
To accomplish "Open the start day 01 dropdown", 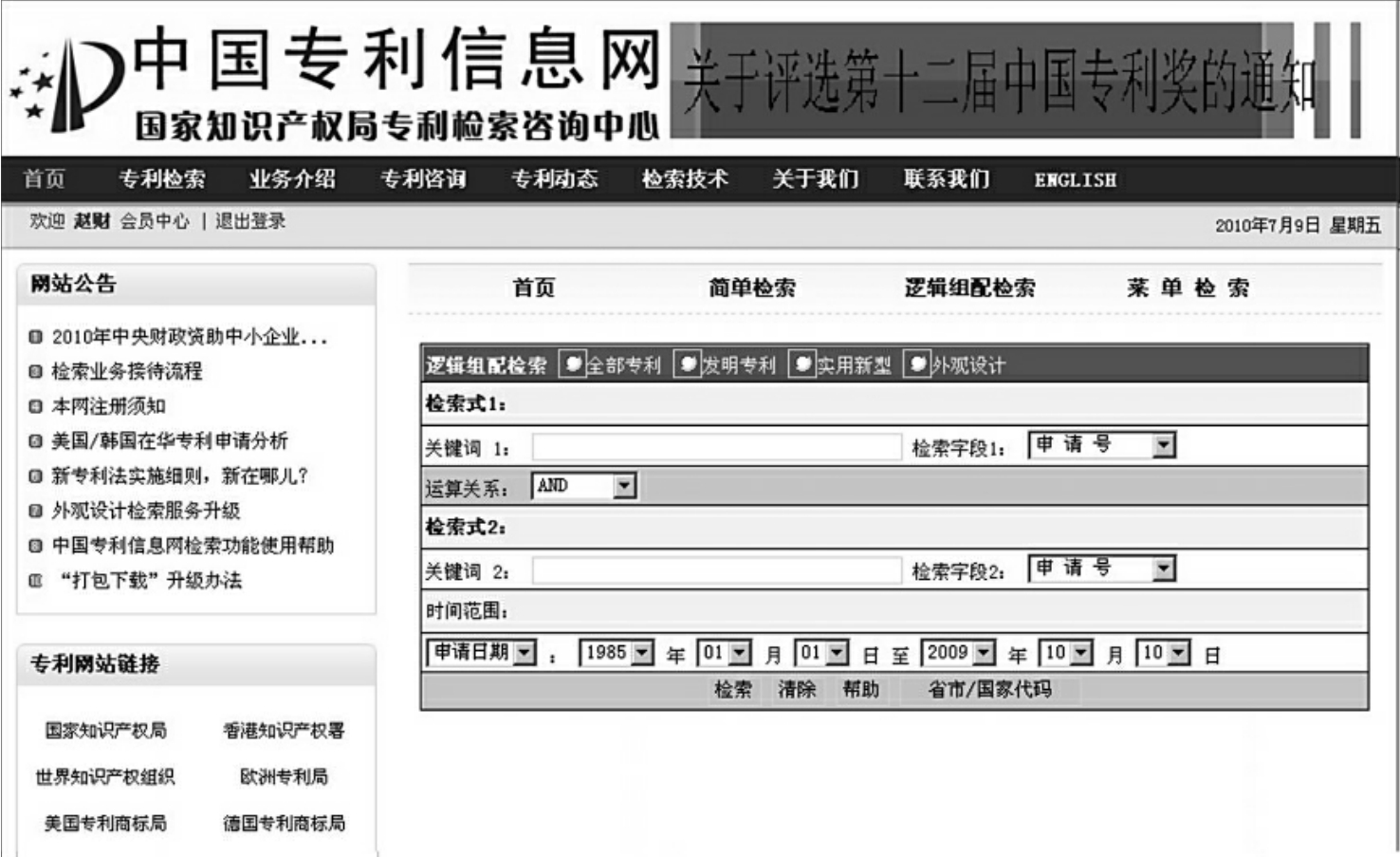I will point(821,653).
